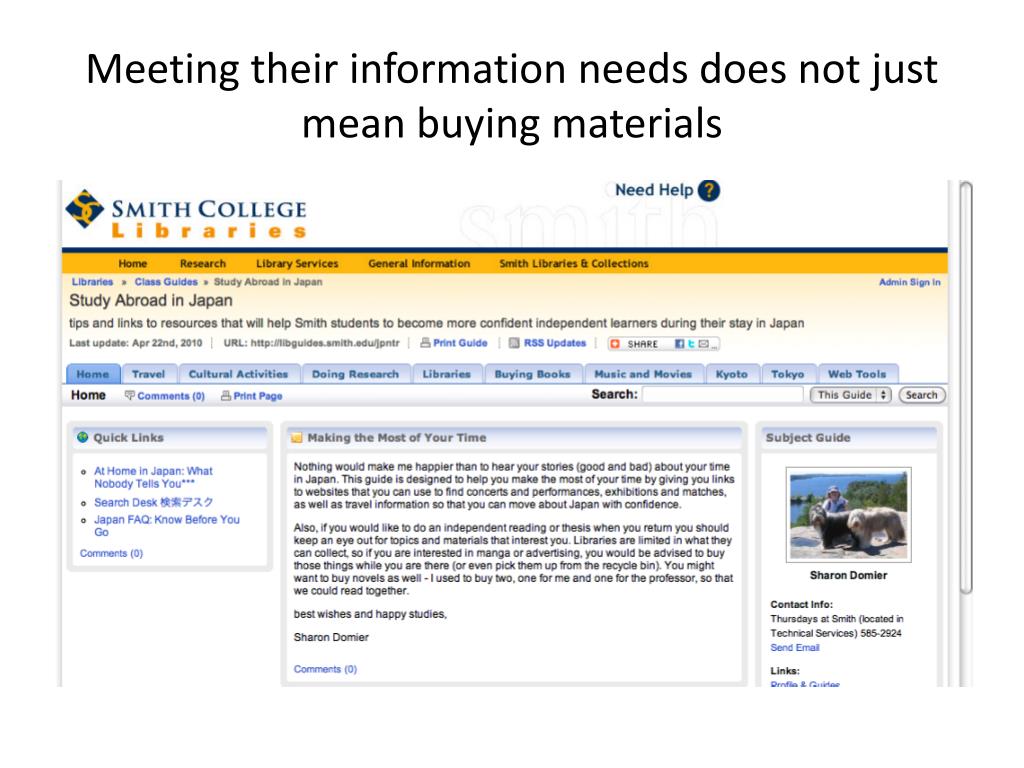
Task: Click the RSS Updates feed icon
Action: coord(514,343)
